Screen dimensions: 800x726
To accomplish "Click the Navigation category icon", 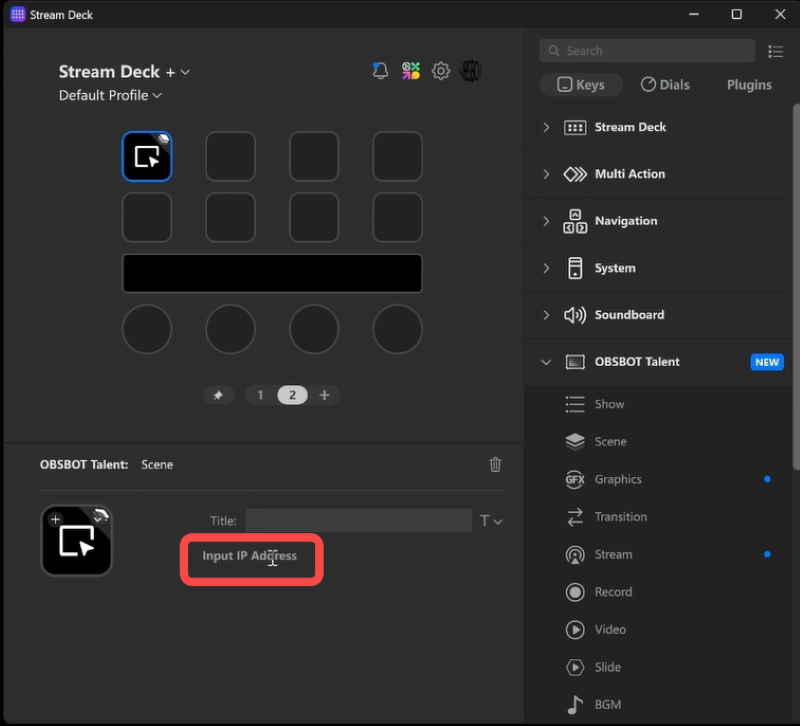I will (x=575, y=221).
